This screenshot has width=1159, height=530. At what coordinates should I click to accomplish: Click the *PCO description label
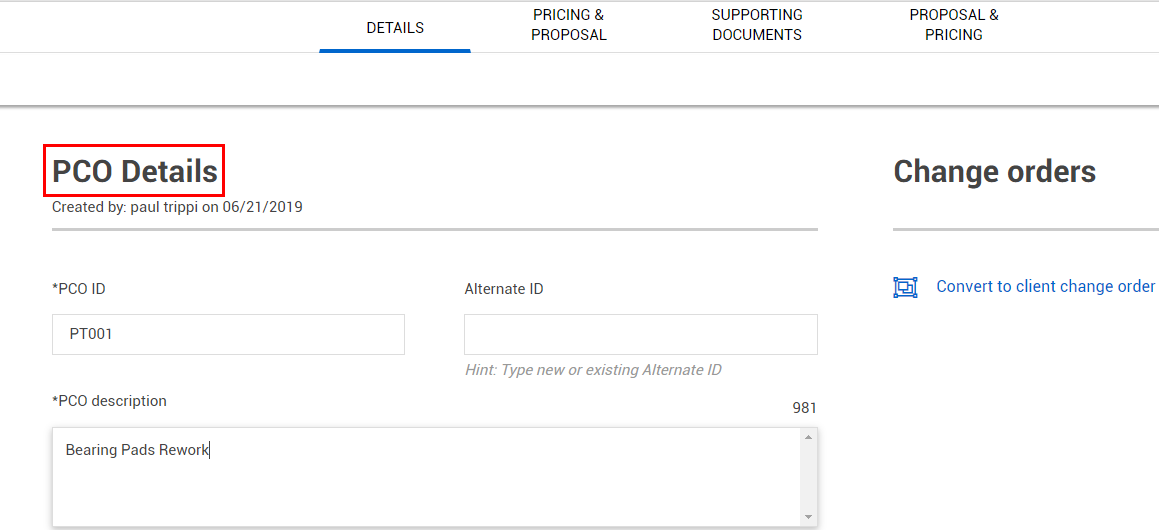tap(109, 401)
